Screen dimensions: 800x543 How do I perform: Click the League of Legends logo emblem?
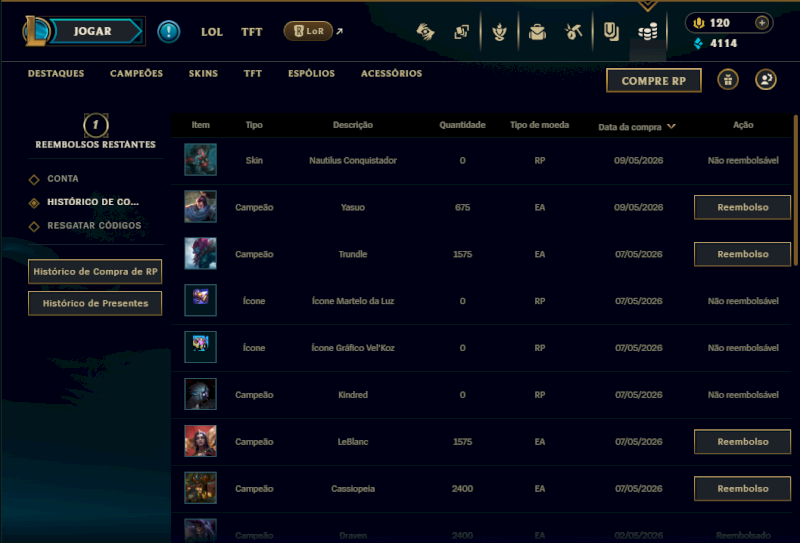click(36, 31)
